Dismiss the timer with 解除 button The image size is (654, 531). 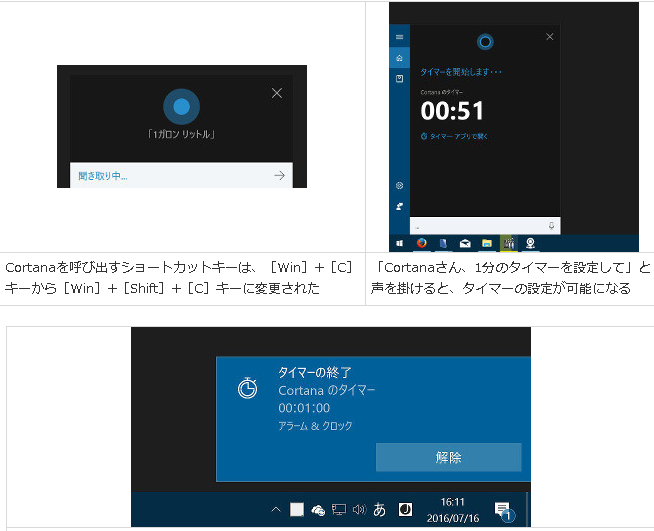(x=448, y=457)
